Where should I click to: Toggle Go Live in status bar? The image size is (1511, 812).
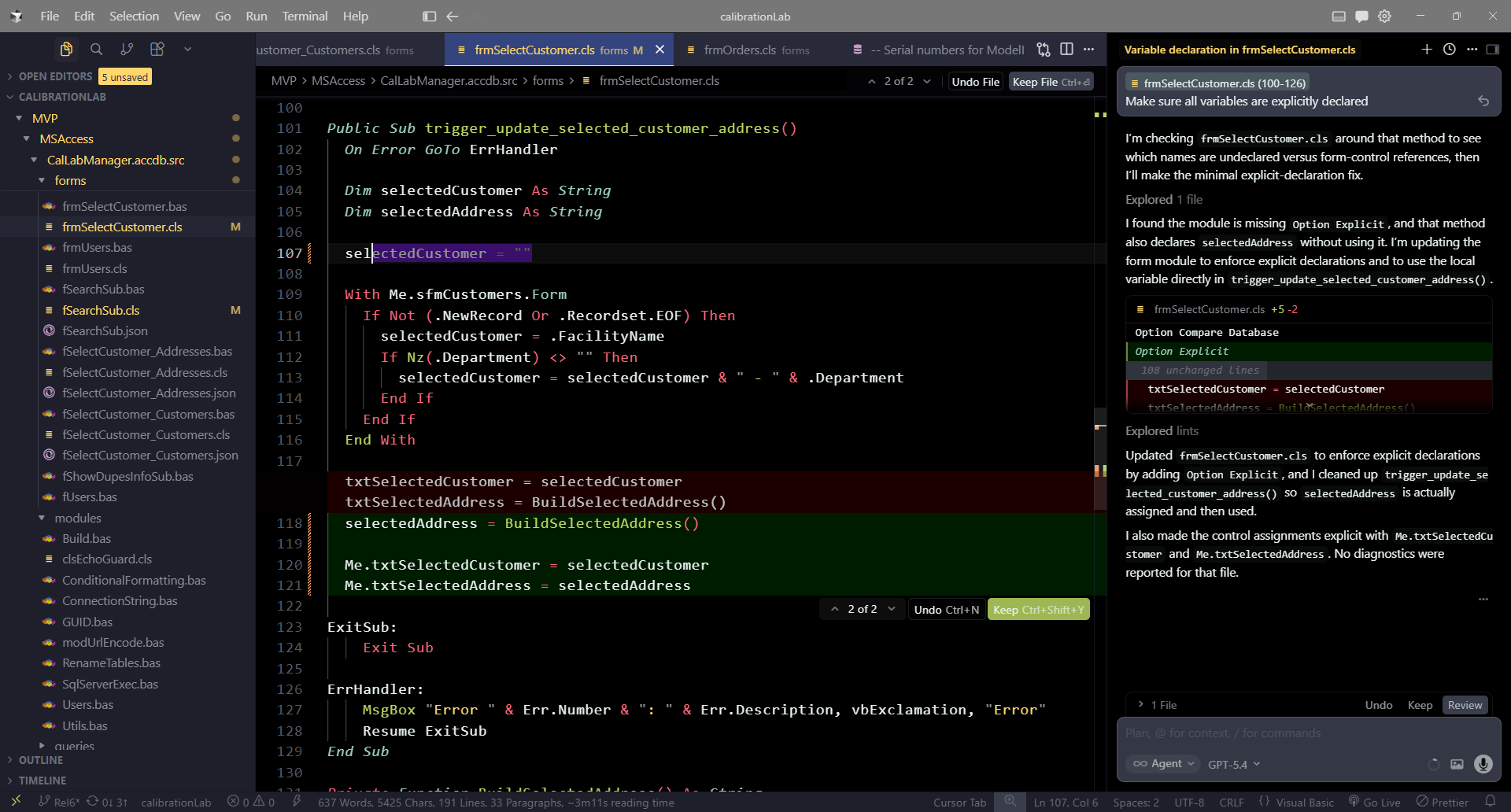point(1374,802)
